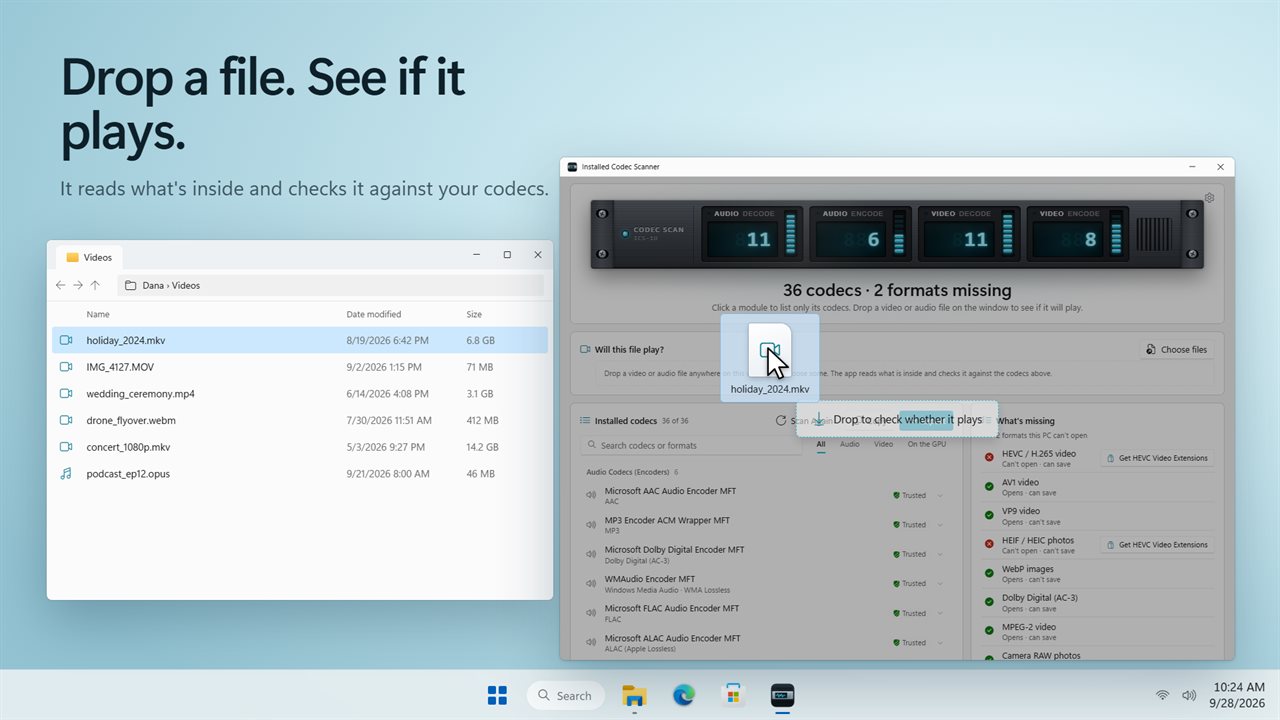Screen dimensions: 1280x720
Task: Select concert_1080p.mkv file row
Action: pos(300,447)
